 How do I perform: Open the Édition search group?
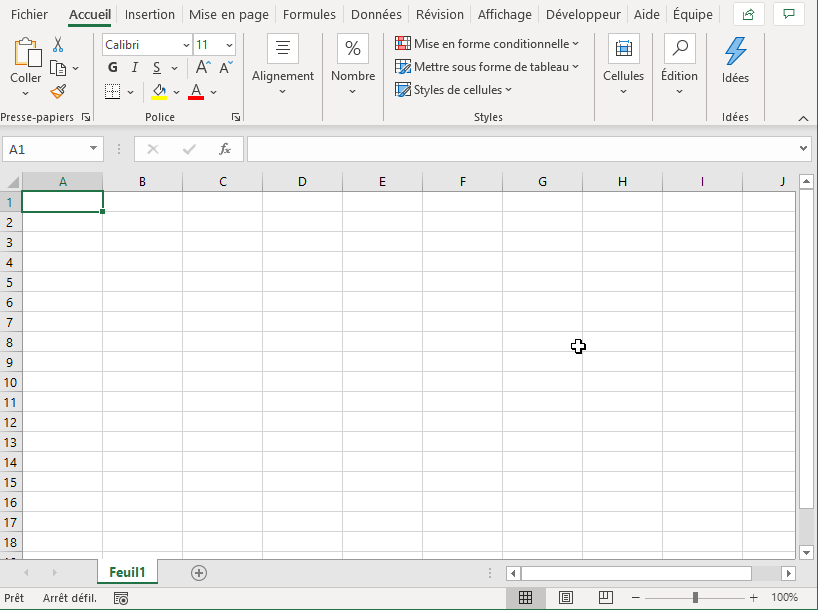[x=679, y=66]
